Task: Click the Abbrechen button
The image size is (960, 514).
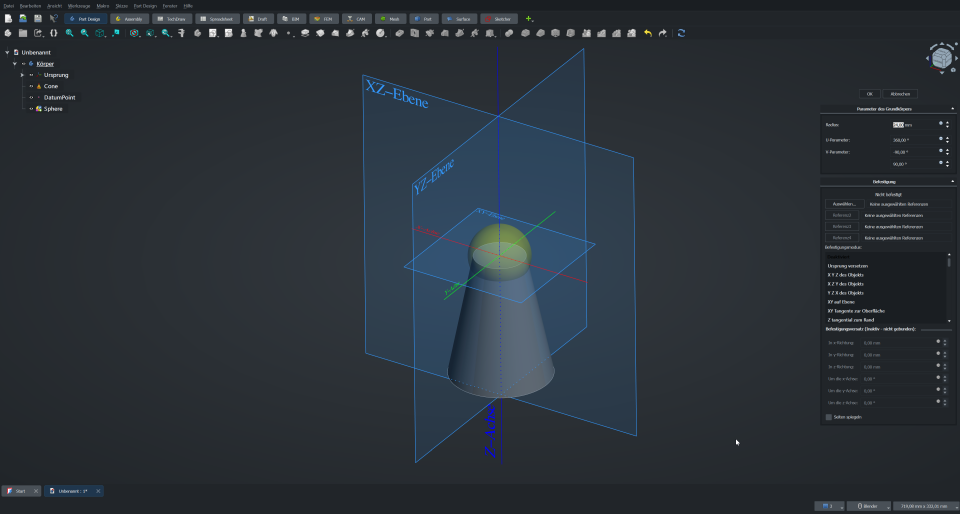Action: click(x=902, y=93)
